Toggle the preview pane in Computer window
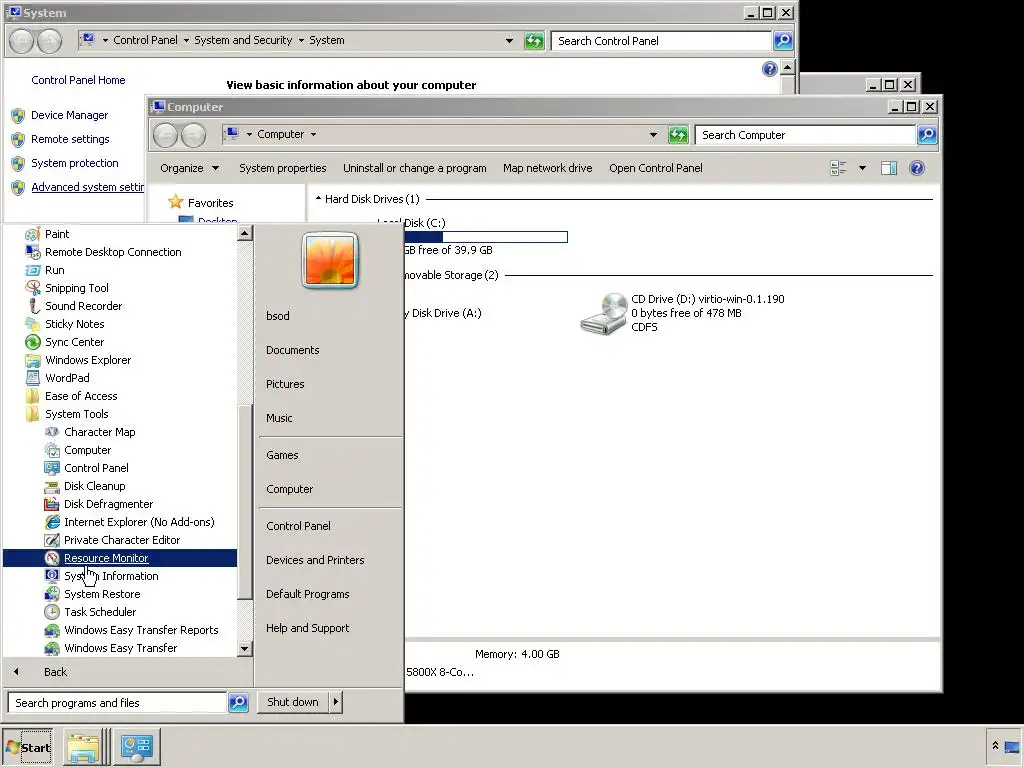The width and height of the screenshot is (1024, 768). point(888,168)
